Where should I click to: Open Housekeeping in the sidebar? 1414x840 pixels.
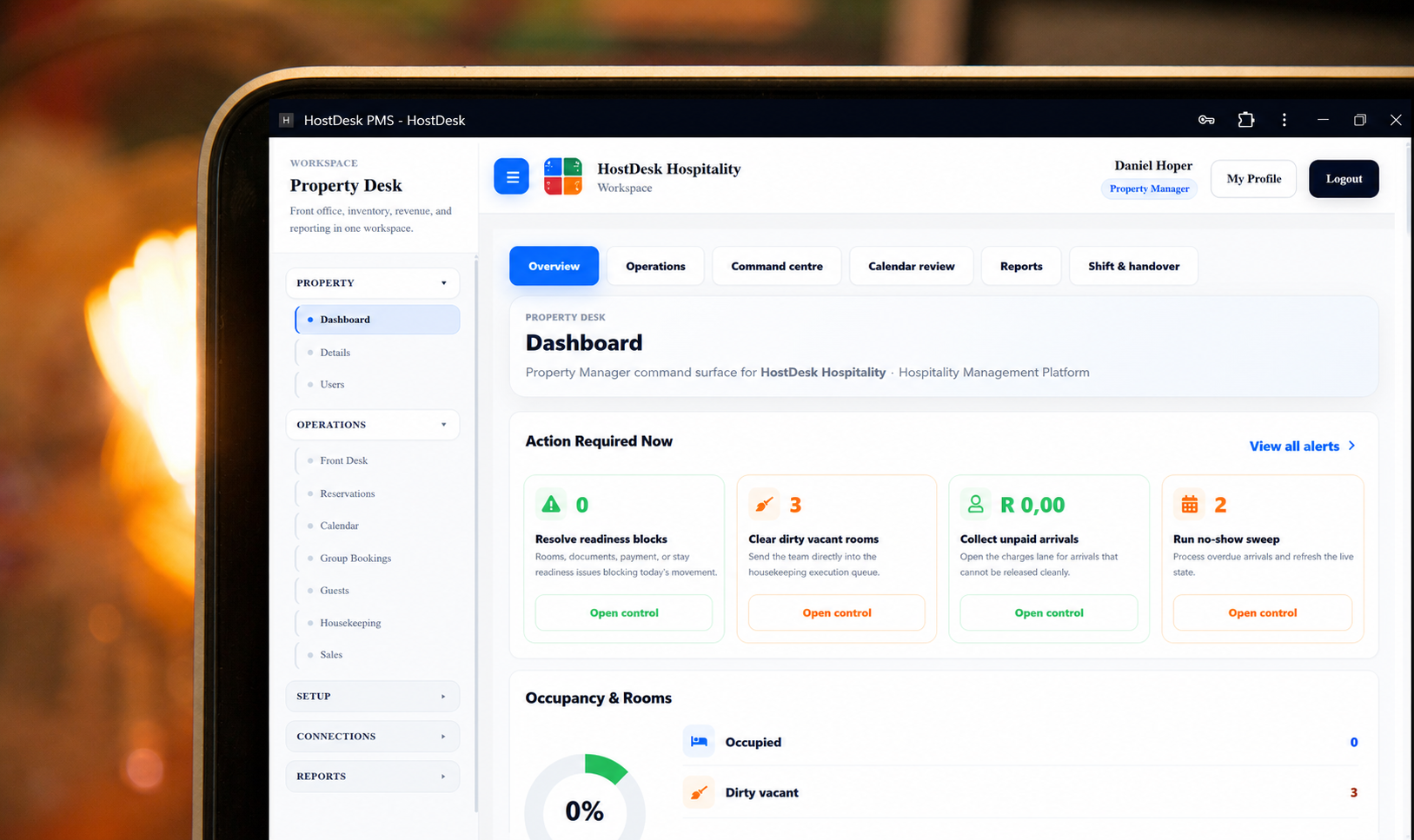pos(377,623)
